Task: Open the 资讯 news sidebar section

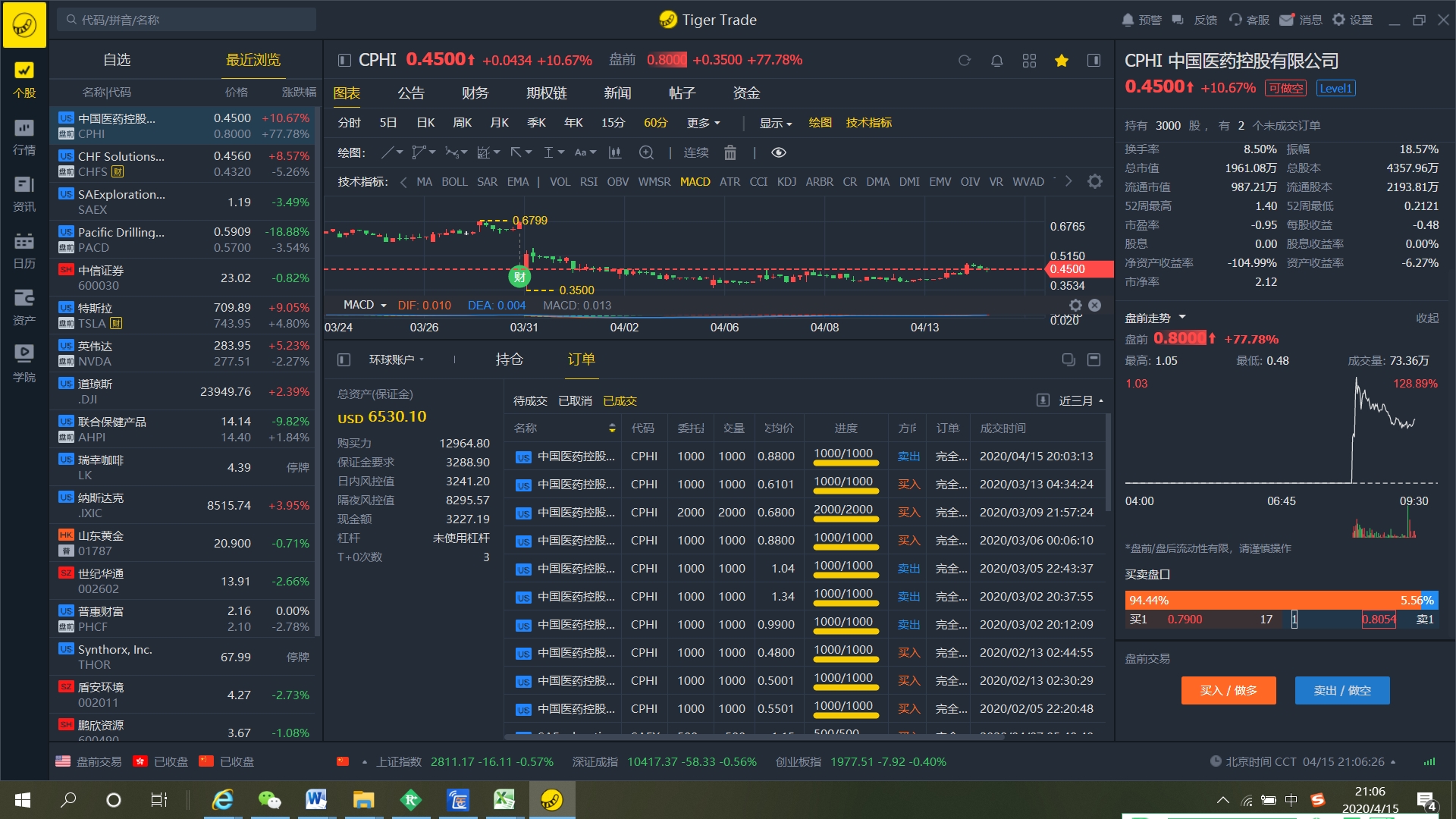Action: [24, 193]
